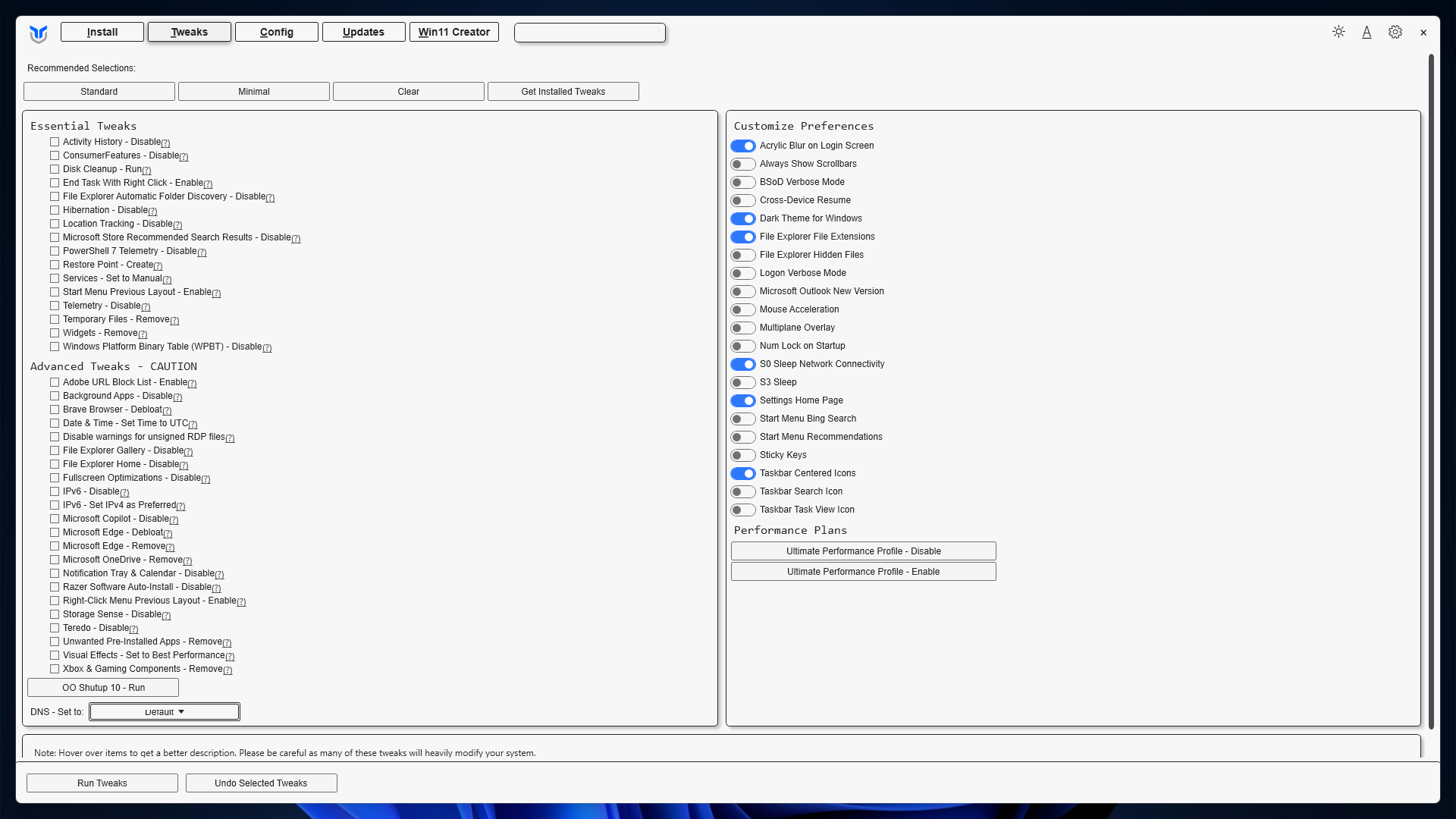Image resolution: width=1456 pixels, height=819 pixels.
Task: Check Adobe URL Block List - Enable
Action: (55, 382)
